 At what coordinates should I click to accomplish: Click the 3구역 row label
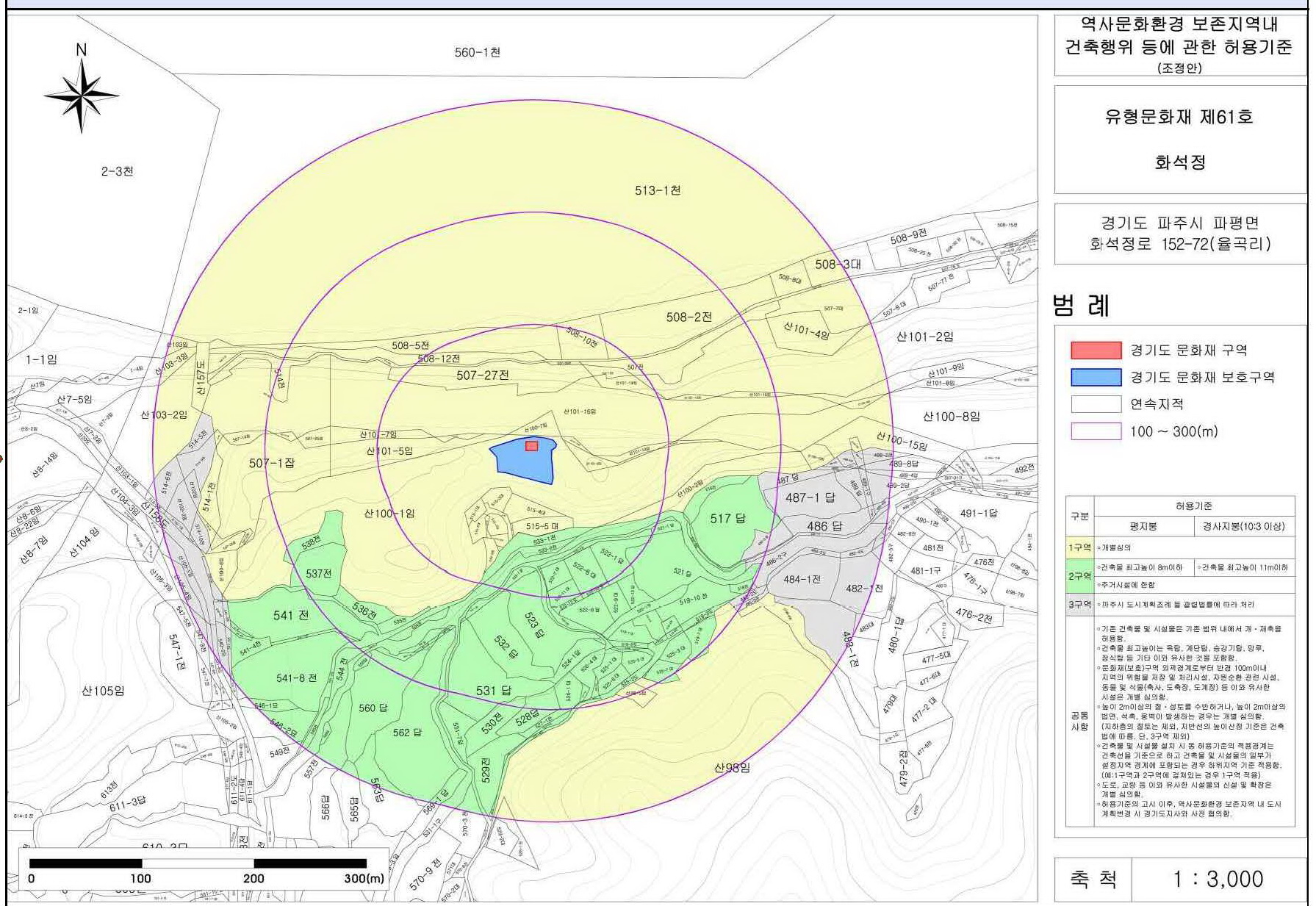coord(1079,605)
